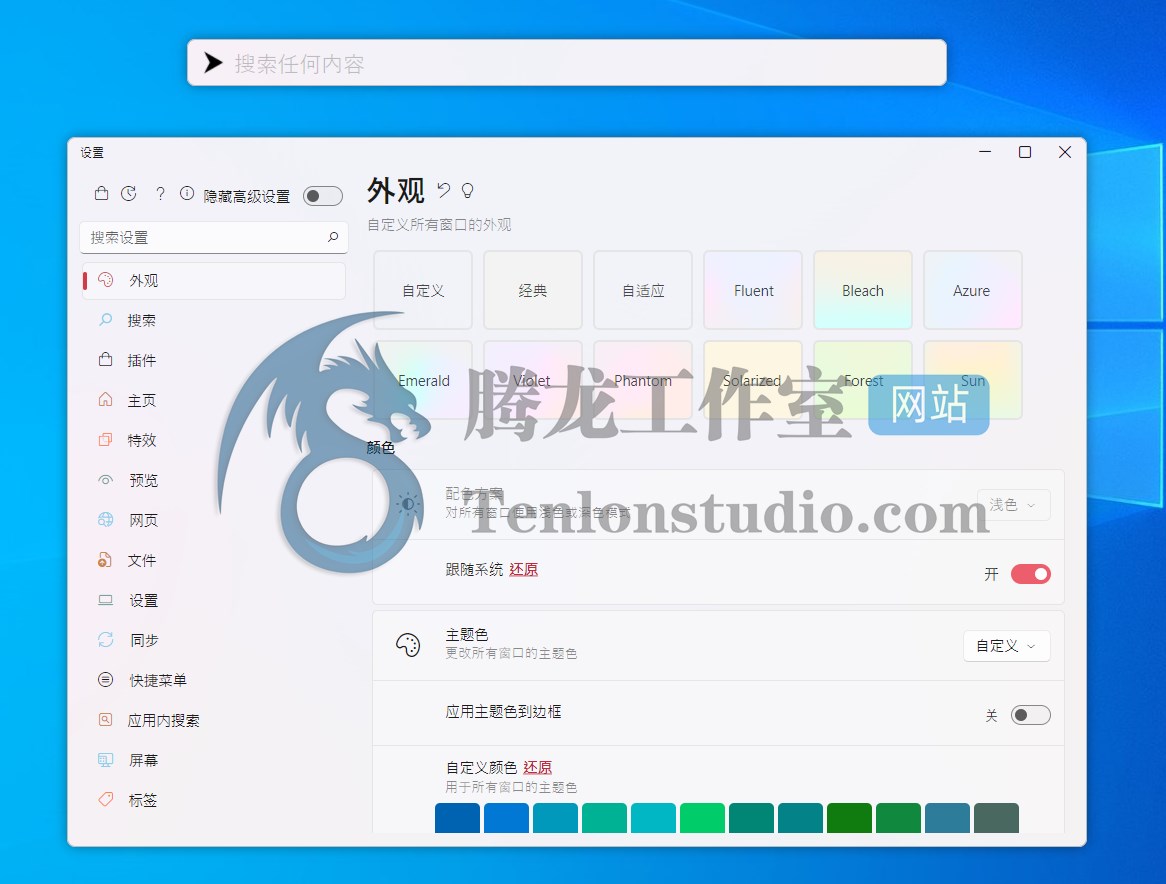Viewport: 1166px width, 884px height.
Task: Apply the Forest theme tile
Action: click(x=863, y=380)
